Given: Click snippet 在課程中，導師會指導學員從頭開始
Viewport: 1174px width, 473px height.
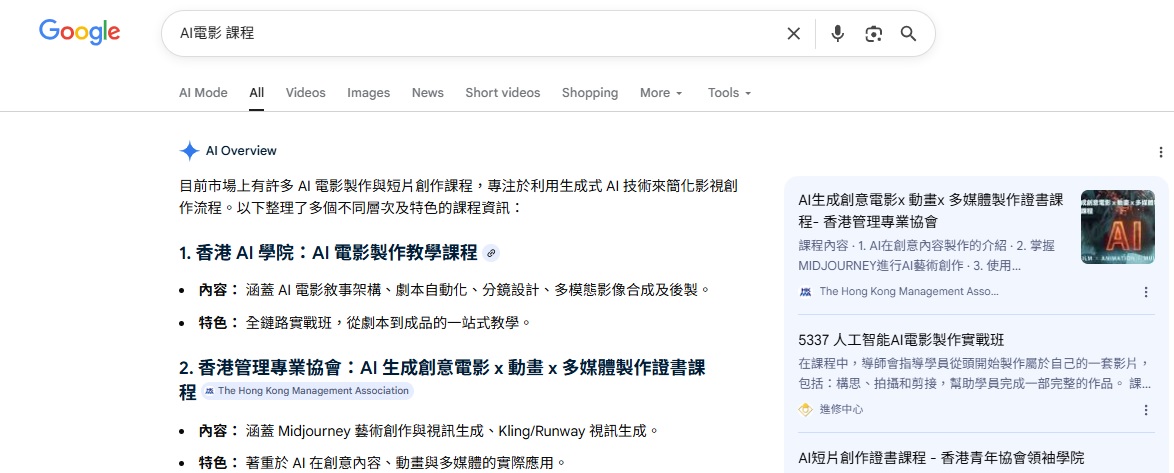Looking at the screenshot, I should tap(975, 373).
